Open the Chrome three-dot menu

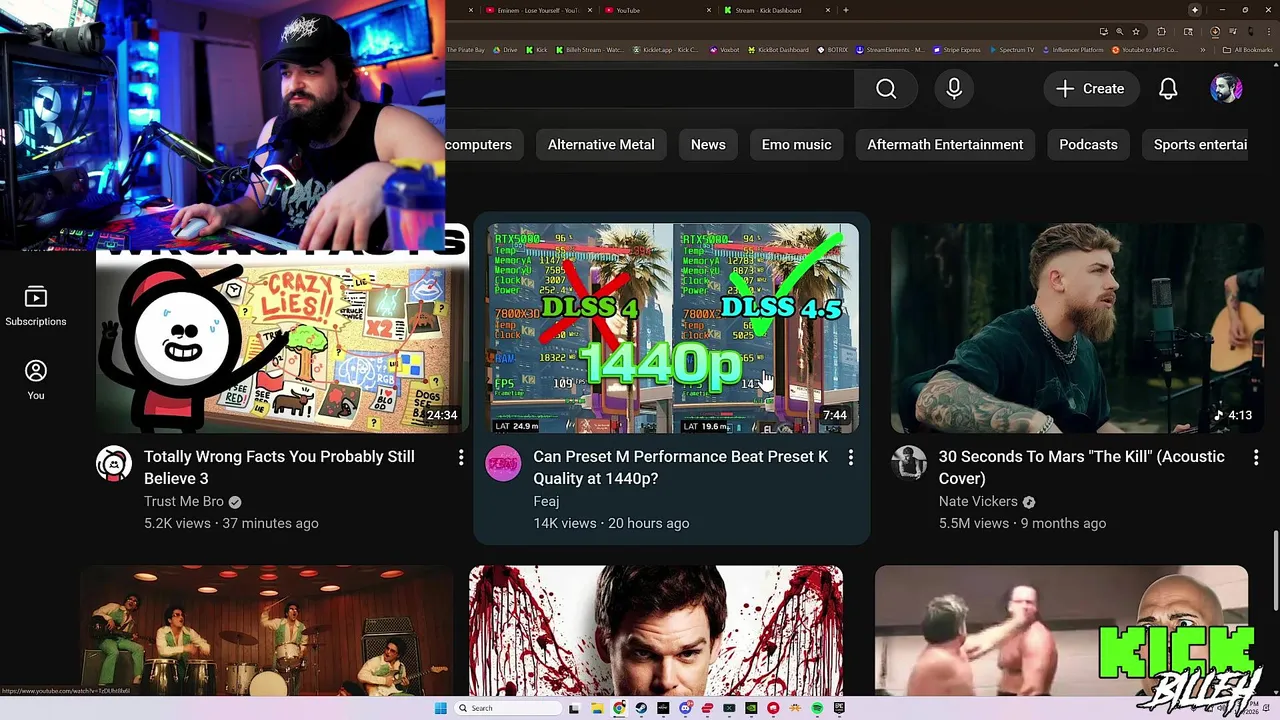1269,31
